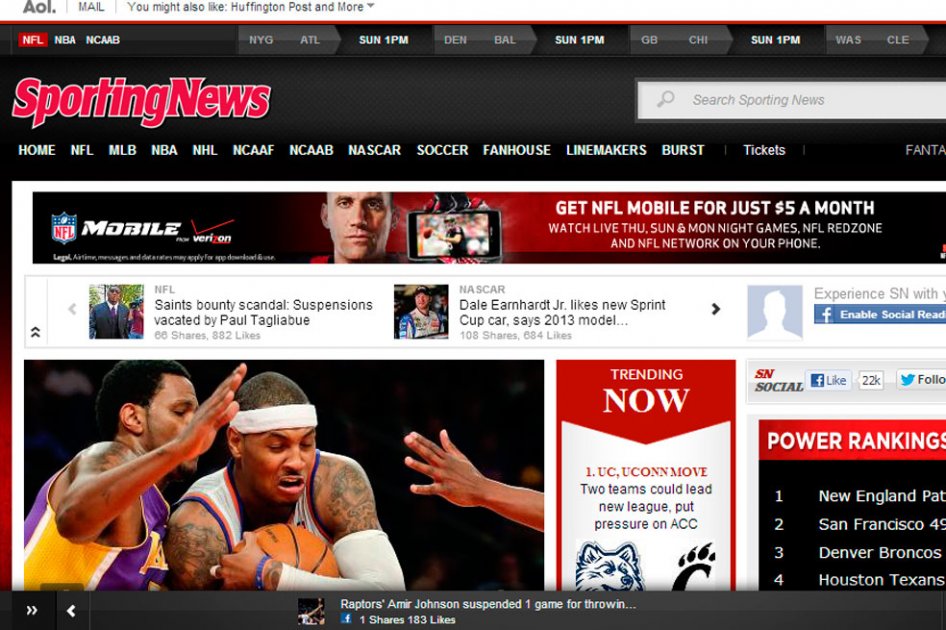Open NHL section in main navigation
Viewport: 946px width, 630px height.
(205, 150)
